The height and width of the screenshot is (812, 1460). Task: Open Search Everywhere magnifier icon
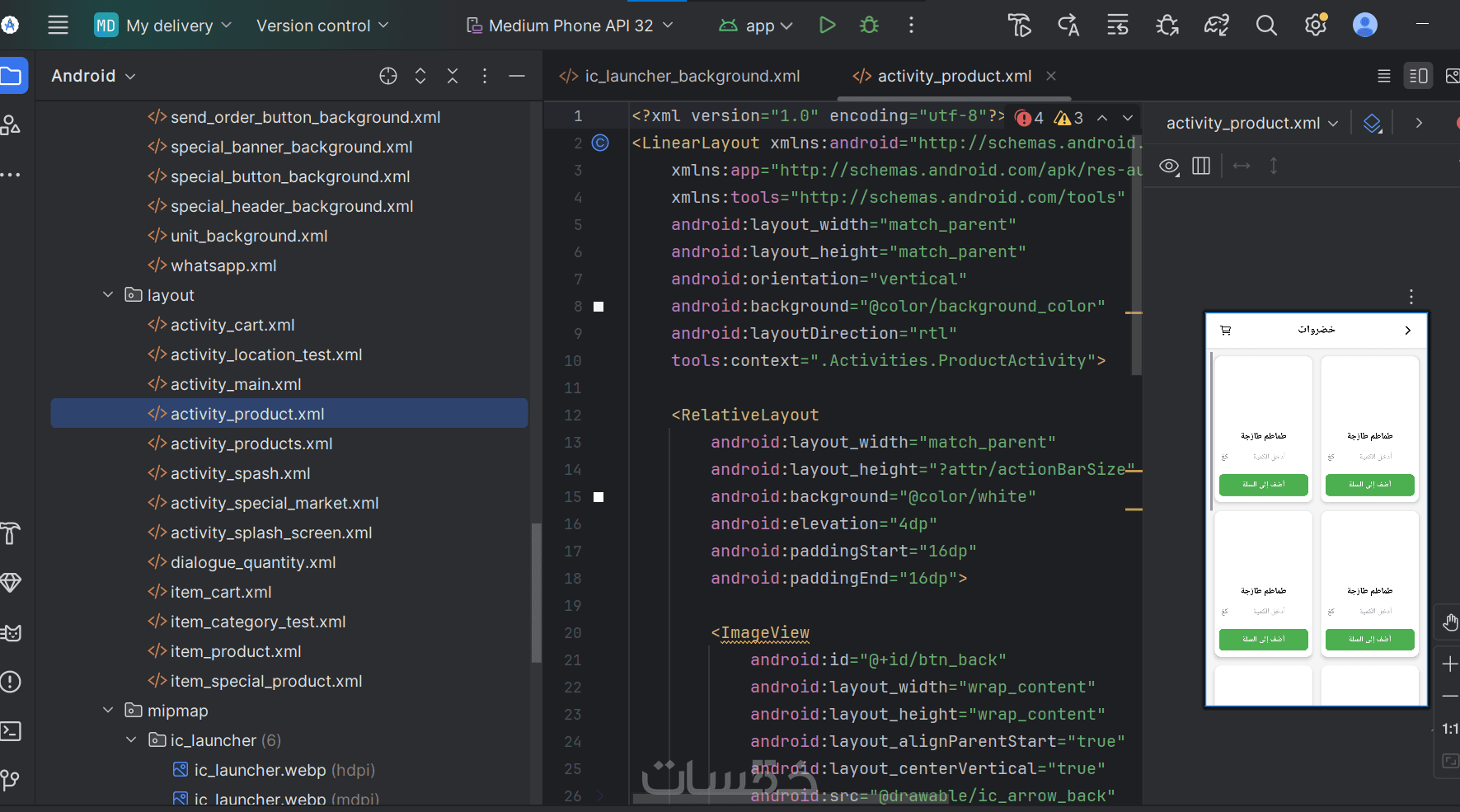(x=1266, y=26)
